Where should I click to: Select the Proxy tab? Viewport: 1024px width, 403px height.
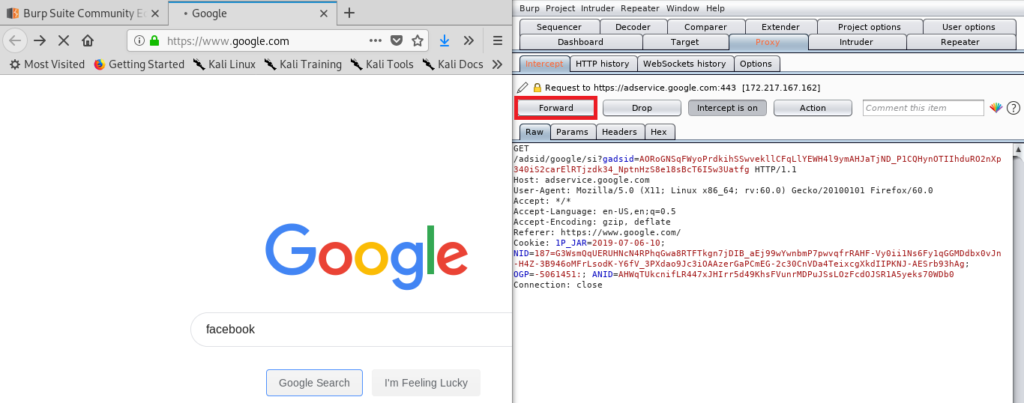point(767,42)
